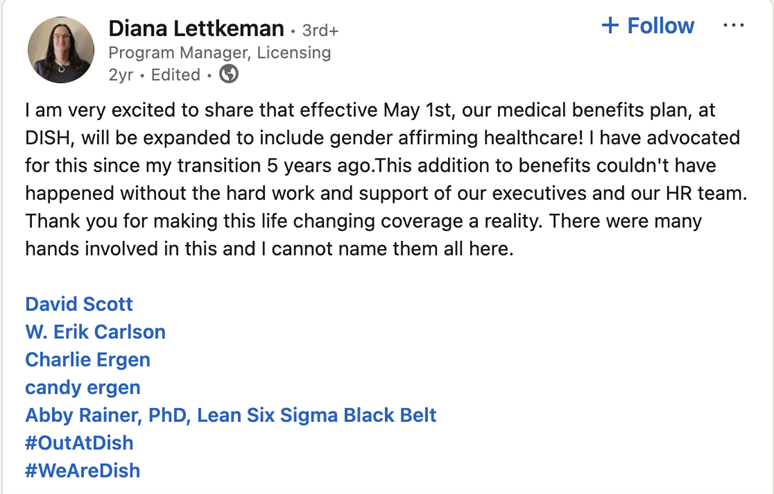Open Diana Lettkeman's profile photo
This screenshot has height=494, width=774.
61,50
